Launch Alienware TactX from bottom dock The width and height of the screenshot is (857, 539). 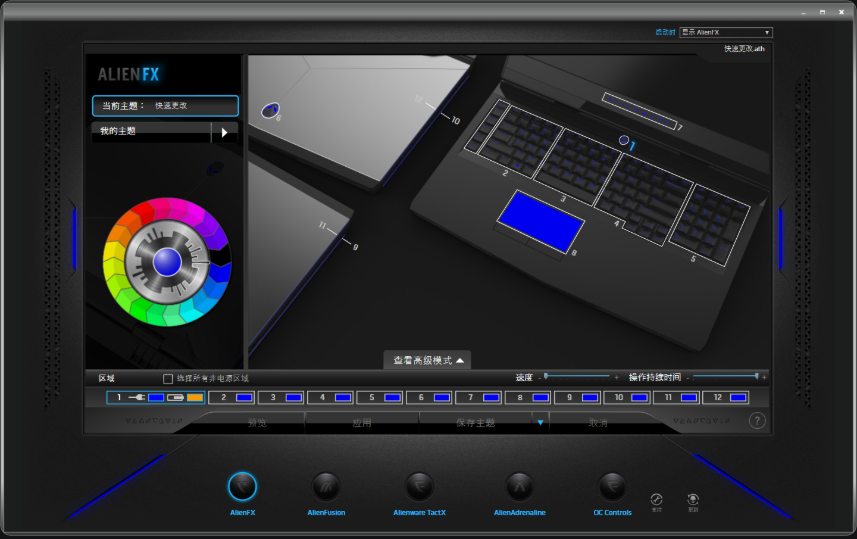coord(419,486)
